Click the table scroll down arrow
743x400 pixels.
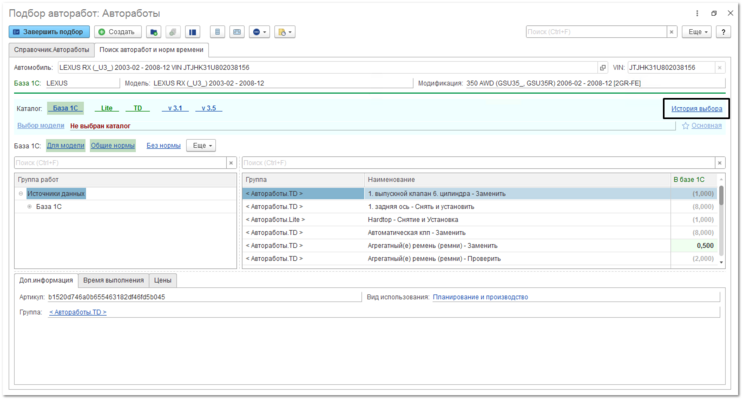(722, 262)
